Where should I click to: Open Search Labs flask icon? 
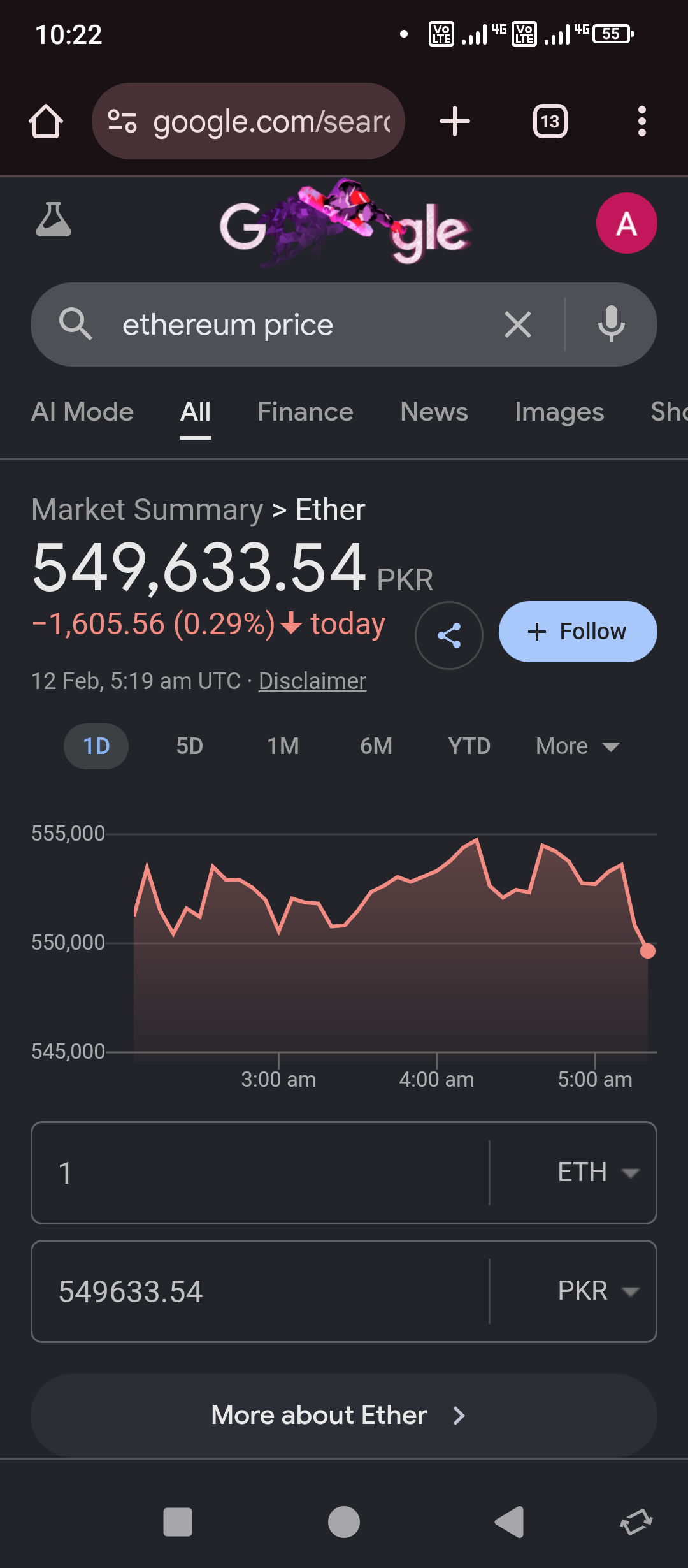tap(54, 220)
